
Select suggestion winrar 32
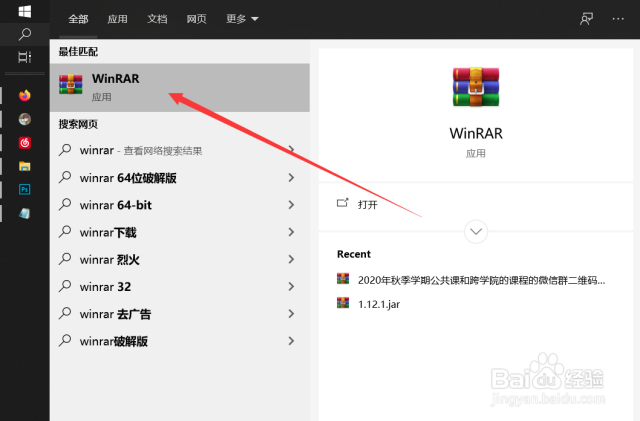(180, 287)
